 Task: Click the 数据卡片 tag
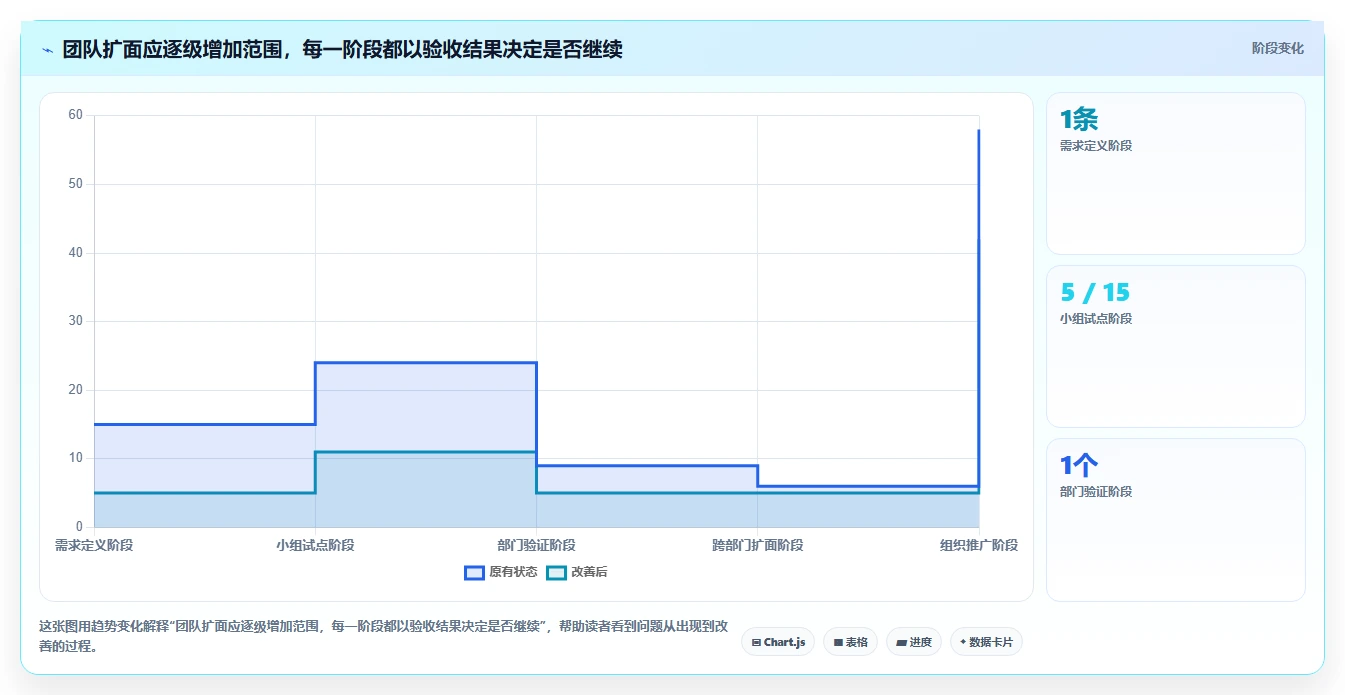986,642
